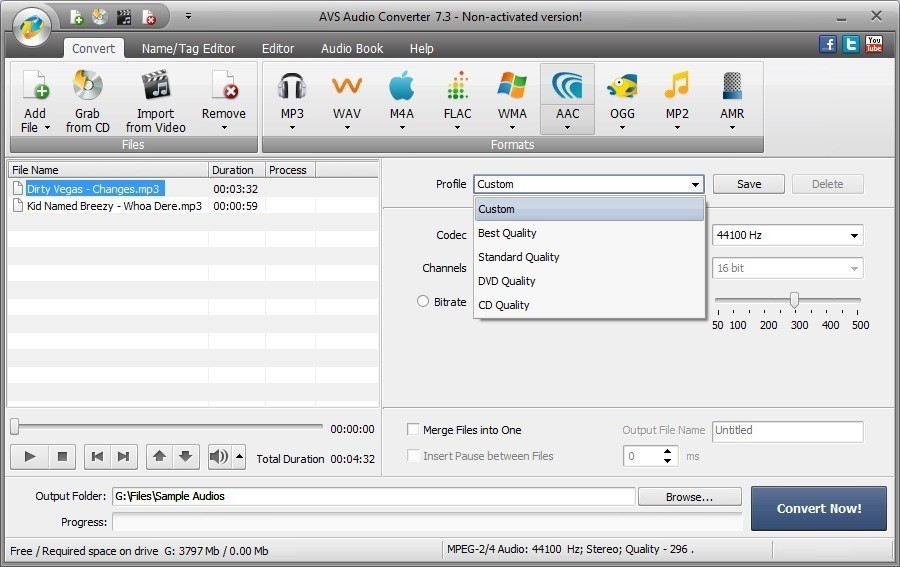Toggle Insert Pause between Files checkbox

tap(413, 456)
